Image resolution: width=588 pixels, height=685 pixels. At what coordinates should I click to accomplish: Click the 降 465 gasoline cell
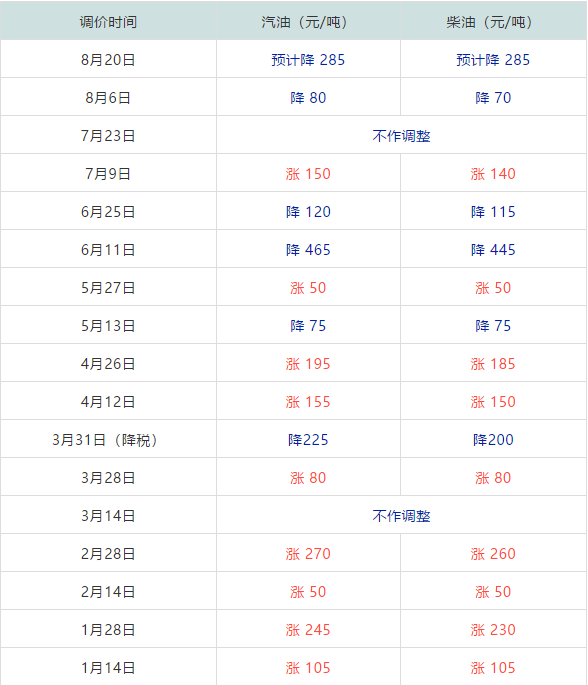(308, 250)
